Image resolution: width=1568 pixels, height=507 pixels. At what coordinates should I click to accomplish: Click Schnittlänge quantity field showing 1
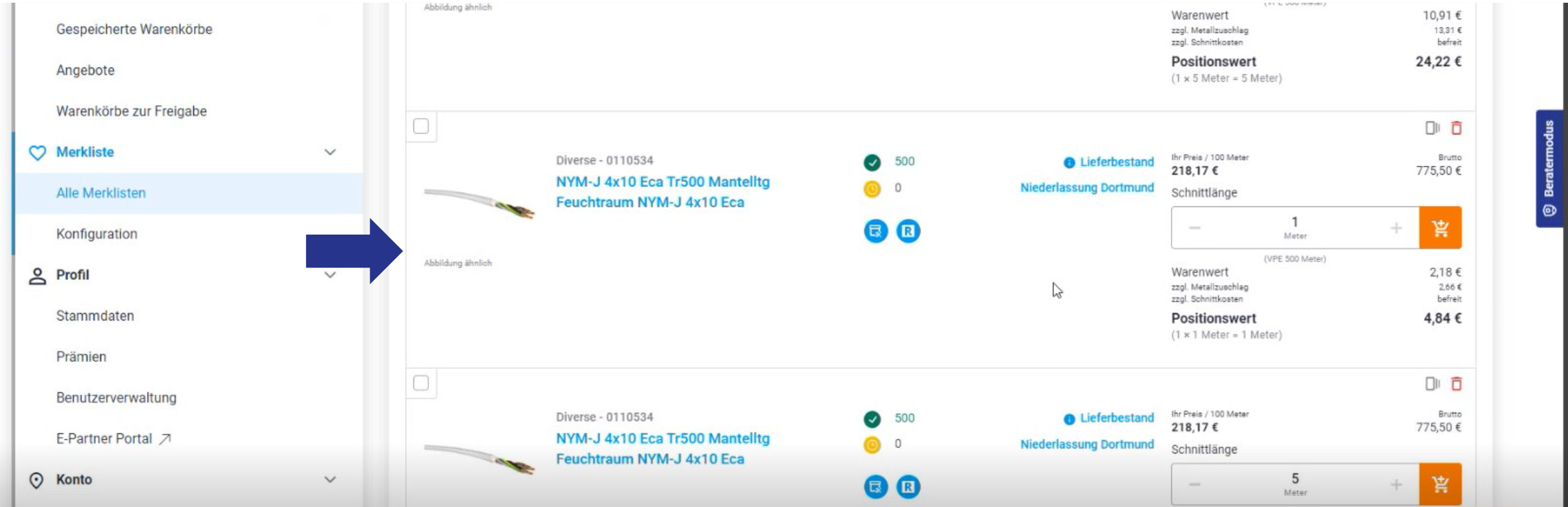(x=1296, y=228)
